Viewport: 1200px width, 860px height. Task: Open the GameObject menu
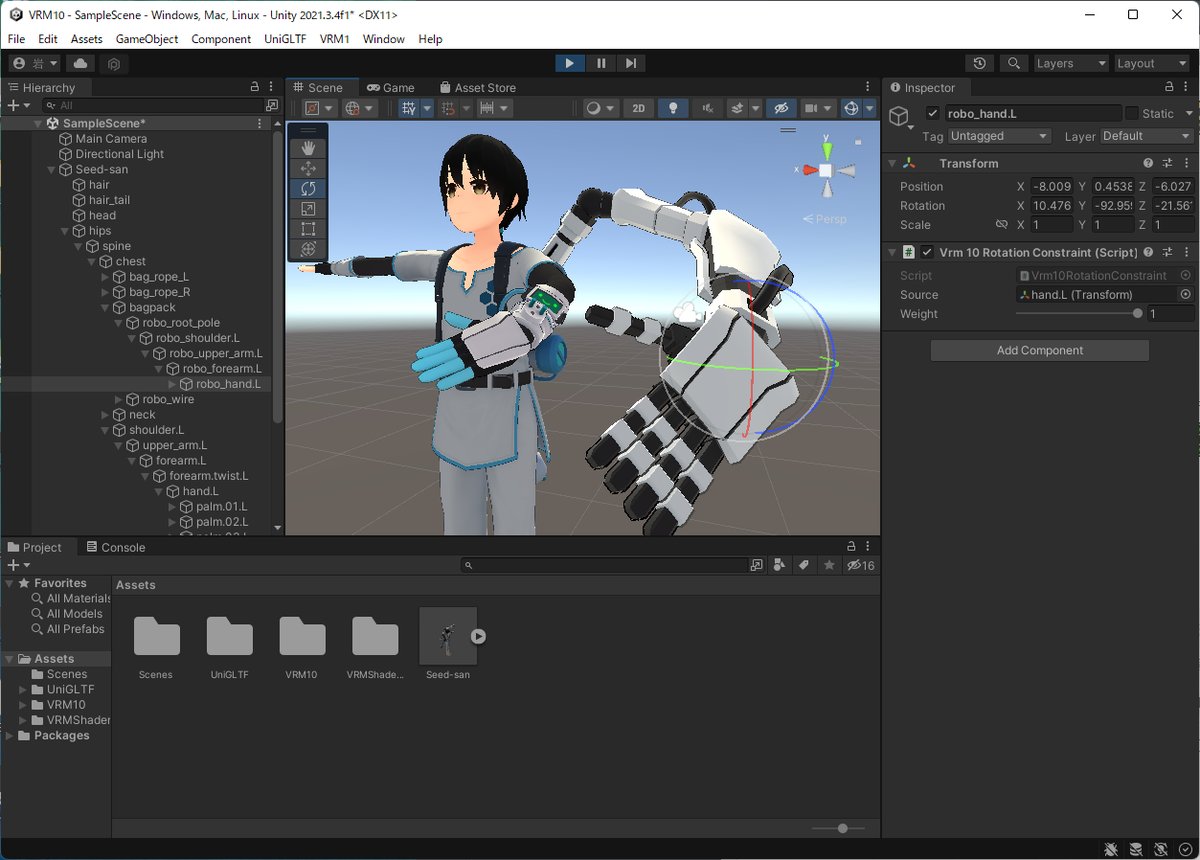click(x=146, y=39)
